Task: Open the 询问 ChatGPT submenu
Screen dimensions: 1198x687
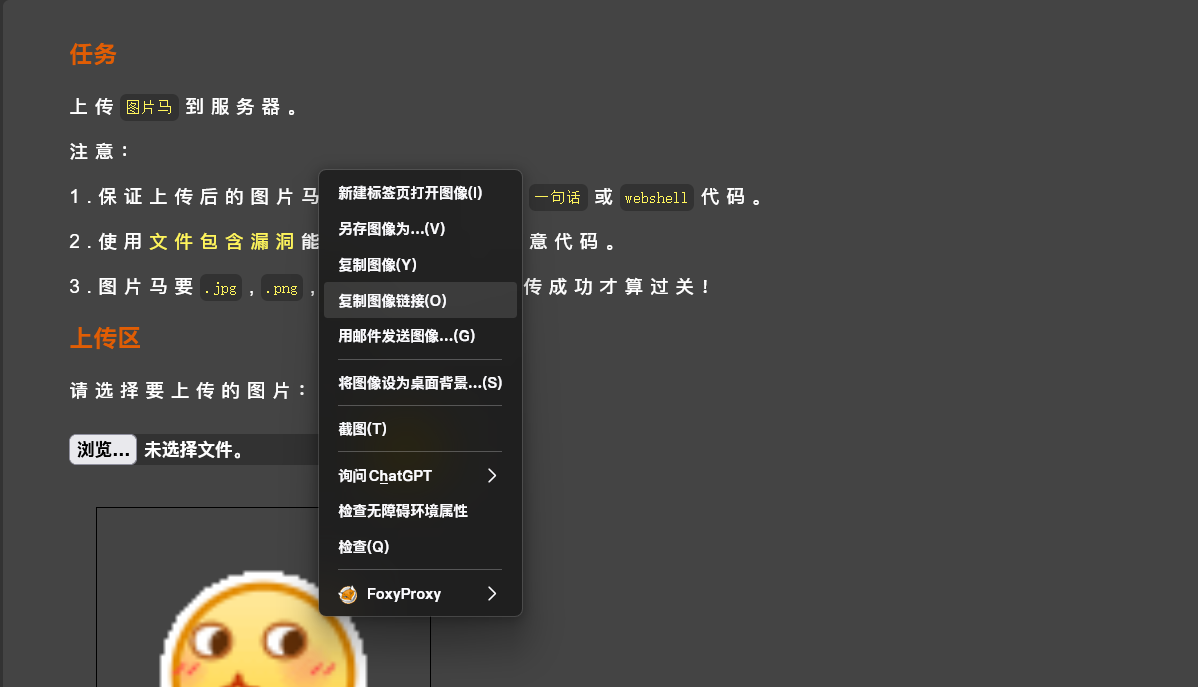Action: pyautogui.click(x=420, y=476)
